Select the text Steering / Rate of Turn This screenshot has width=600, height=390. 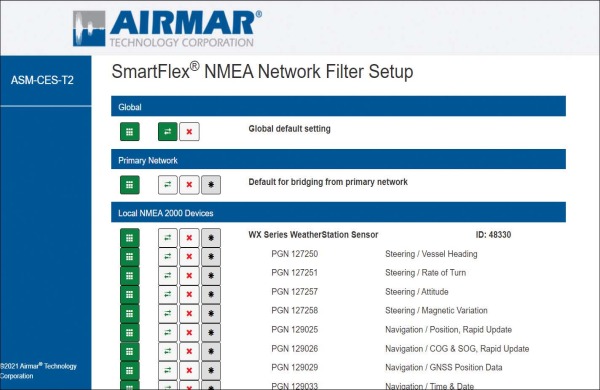click(426, 273)
